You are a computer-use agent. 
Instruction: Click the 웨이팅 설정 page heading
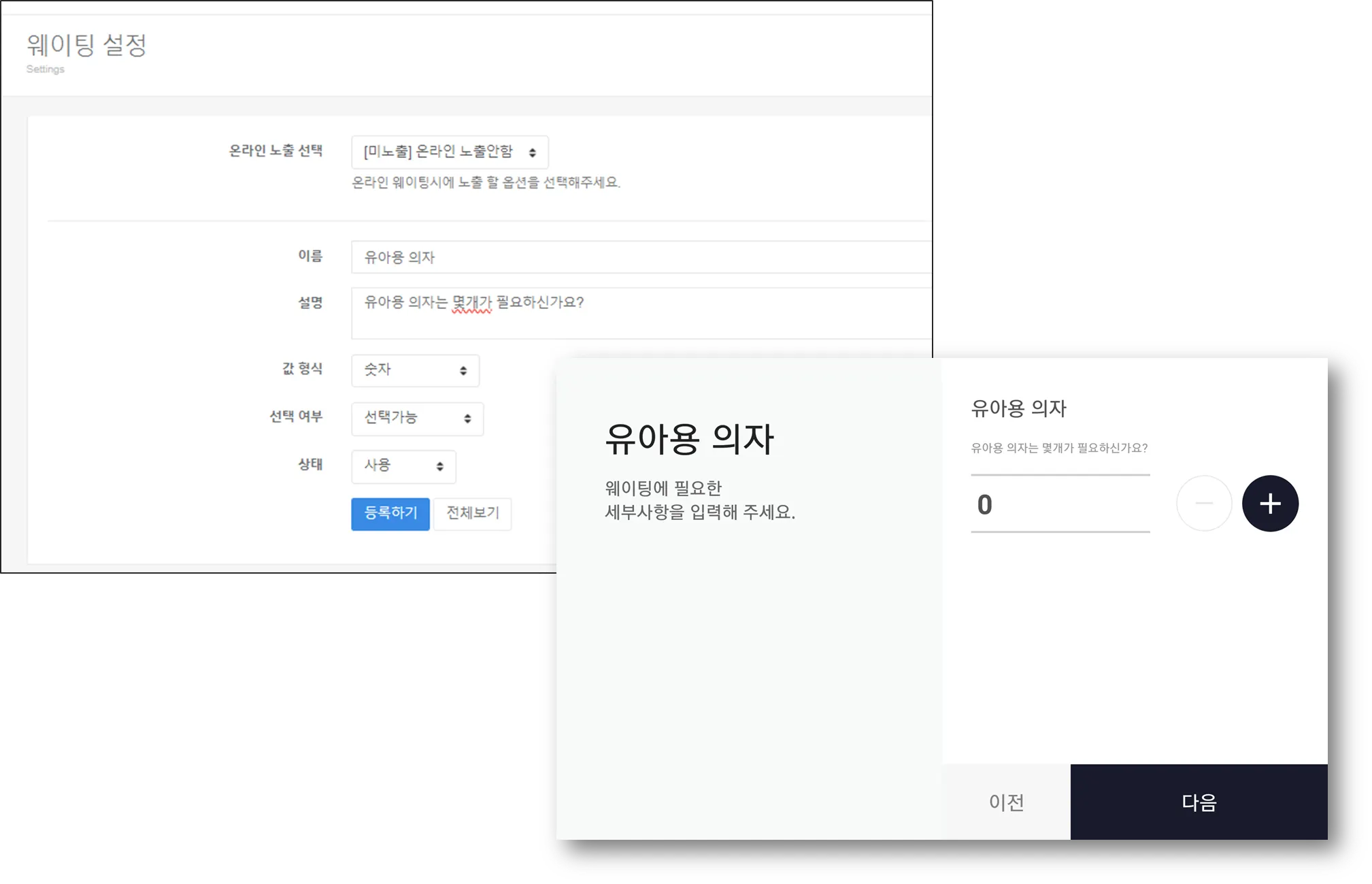(x=86, y=45)
